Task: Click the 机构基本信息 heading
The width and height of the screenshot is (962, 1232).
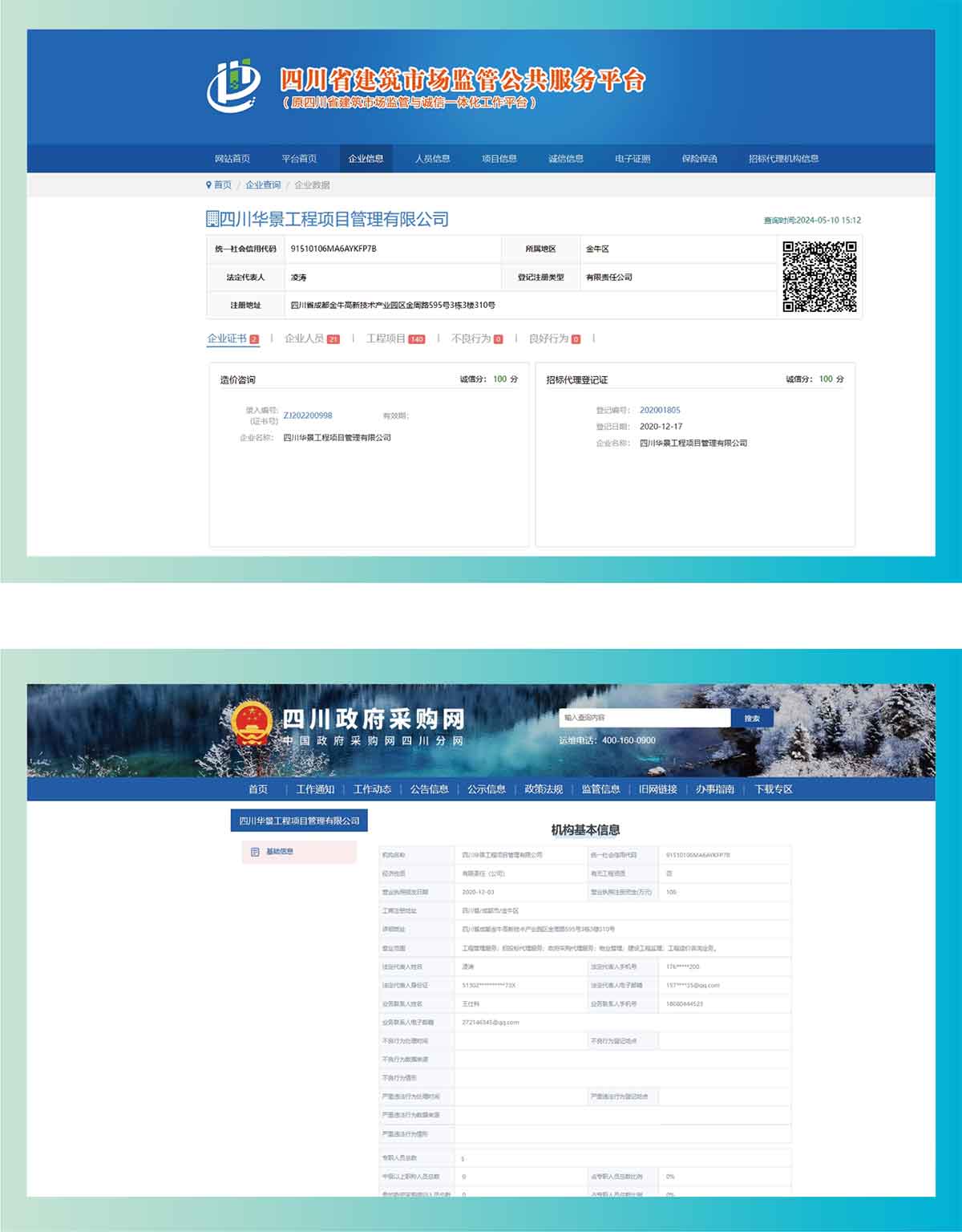Action: click(x=585, y=829)
